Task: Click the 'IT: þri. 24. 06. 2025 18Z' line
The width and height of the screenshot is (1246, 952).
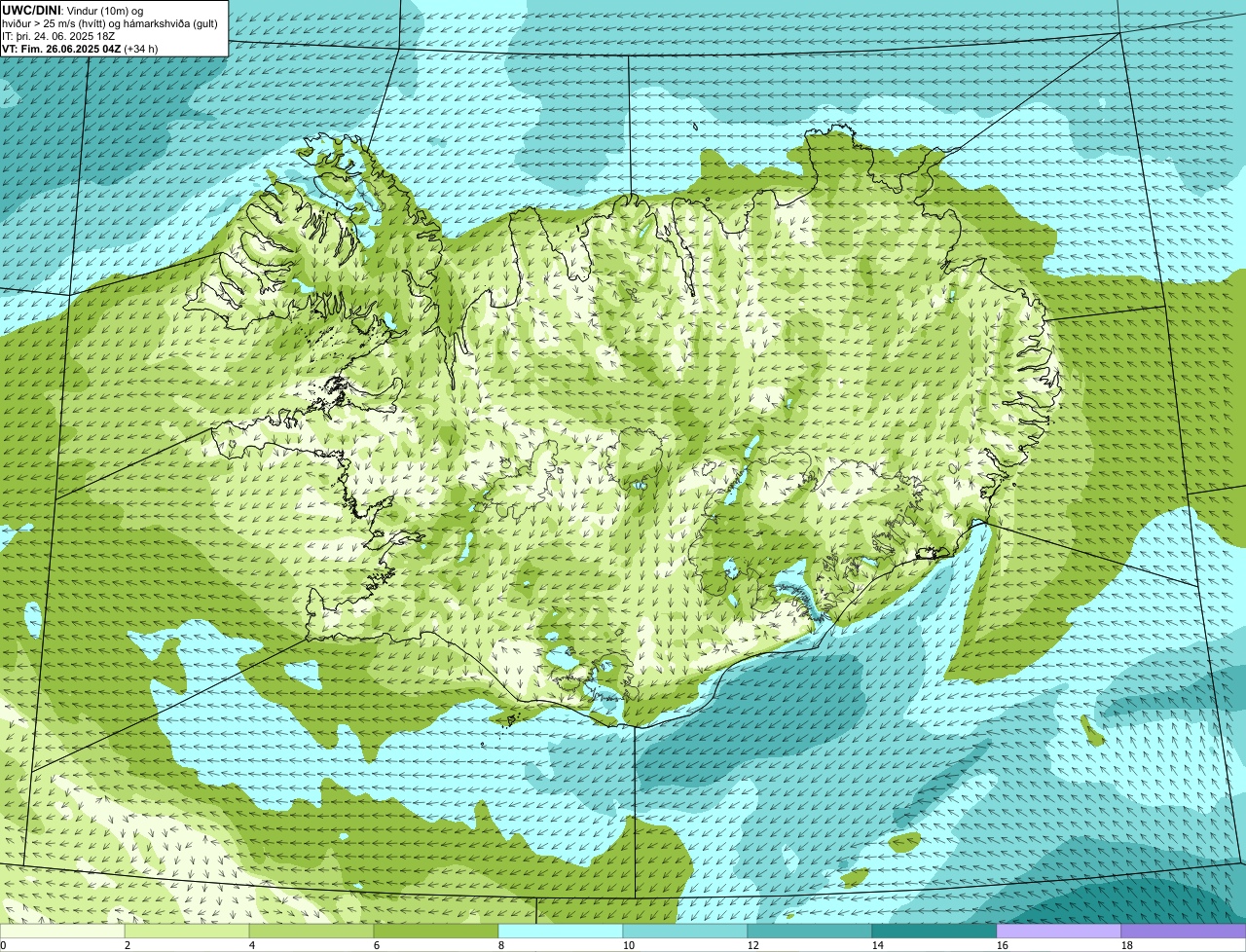Action: coord(58,36)
